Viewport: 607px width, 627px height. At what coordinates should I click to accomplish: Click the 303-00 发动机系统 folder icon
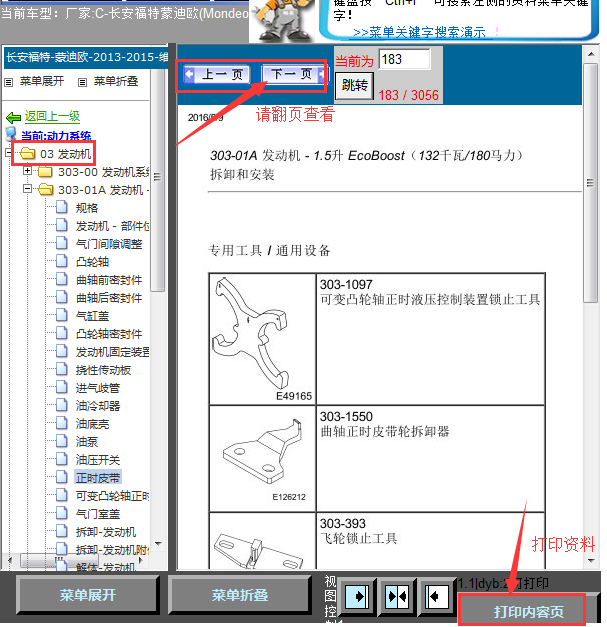click(45, 172)
